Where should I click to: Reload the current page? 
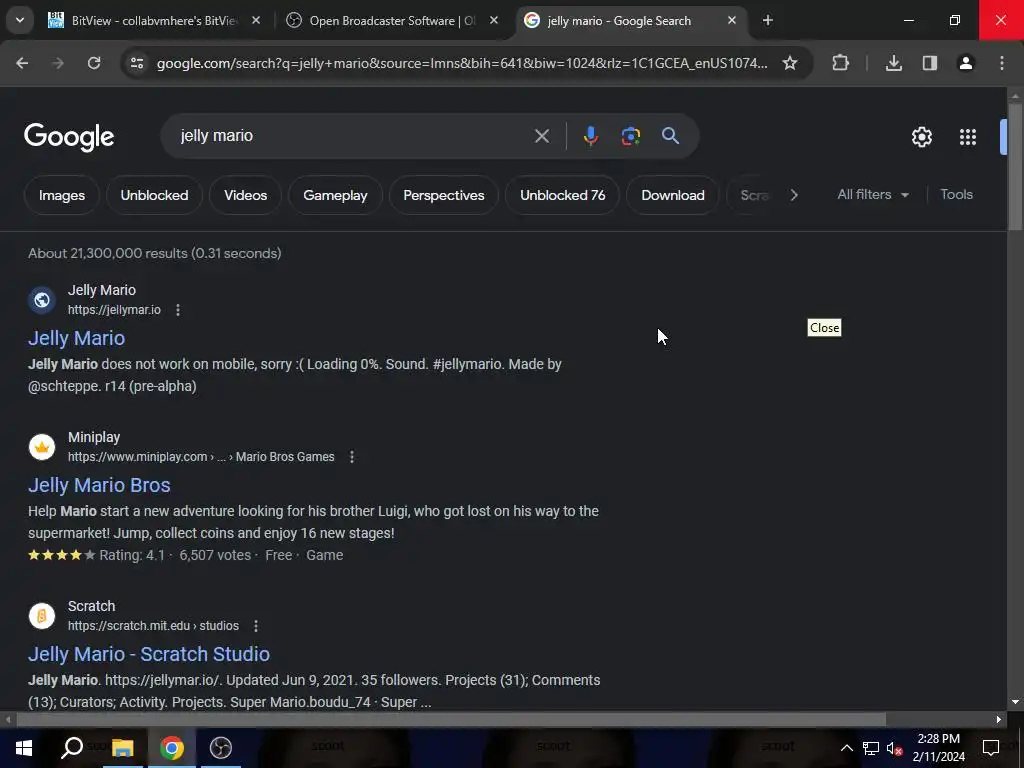click(94, 63)
